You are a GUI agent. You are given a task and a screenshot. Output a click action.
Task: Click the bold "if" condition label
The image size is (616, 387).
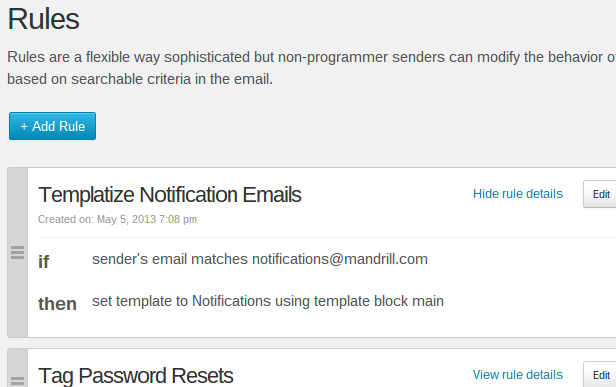click(x=44, y=262)
